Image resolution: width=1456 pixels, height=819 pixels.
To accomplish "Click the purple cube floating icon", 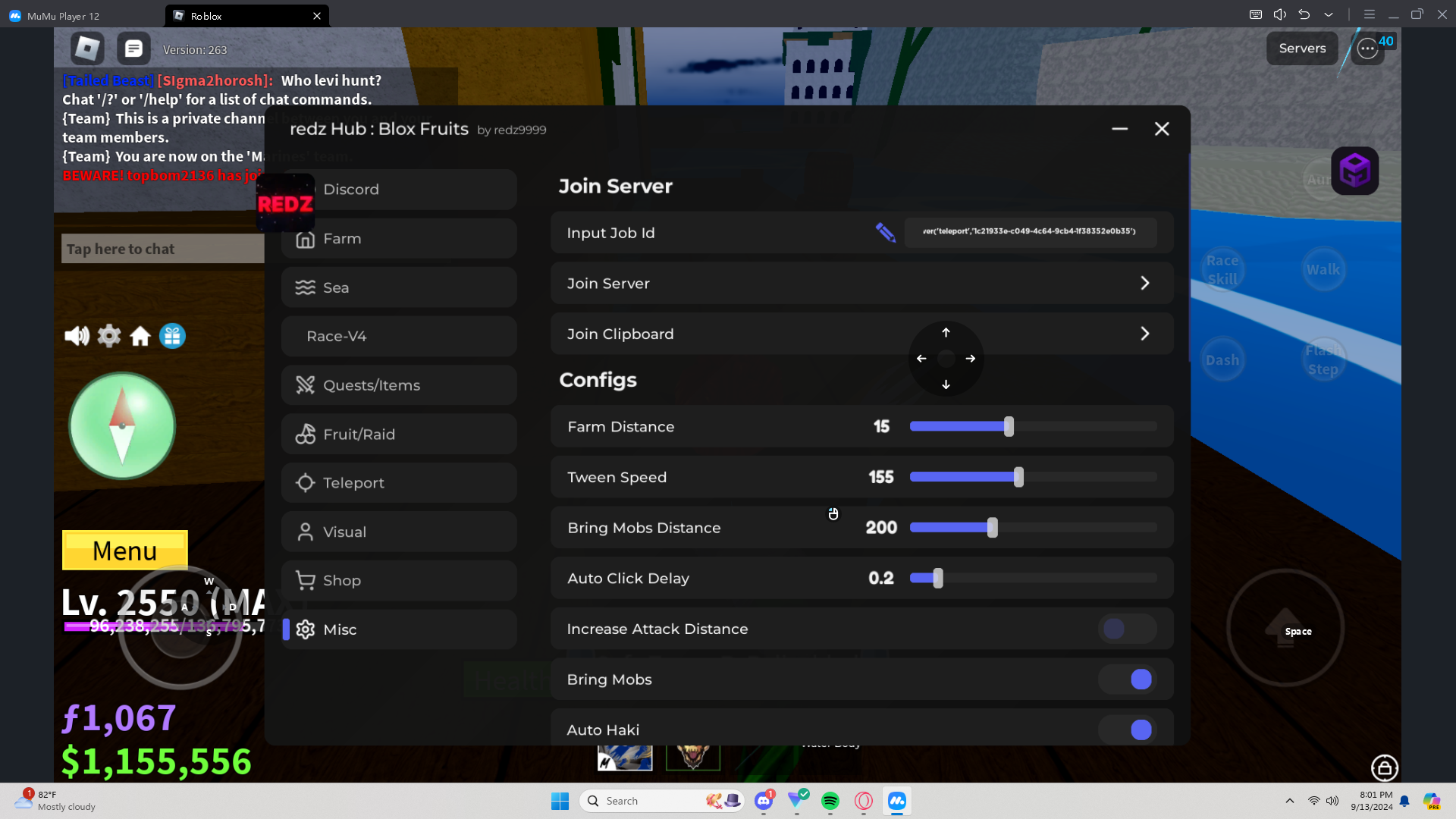I will (x=1354, y=171).
